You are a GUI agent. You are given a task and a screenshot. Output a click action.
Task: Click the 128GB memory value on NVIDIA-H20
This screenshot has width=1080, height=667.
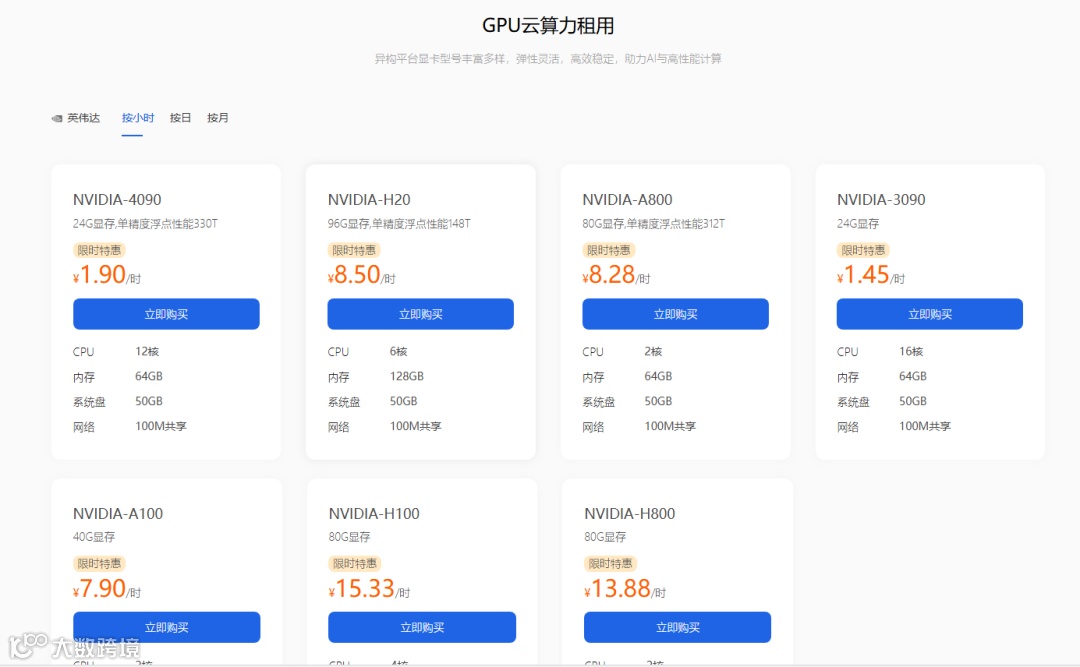coord(406,376)
